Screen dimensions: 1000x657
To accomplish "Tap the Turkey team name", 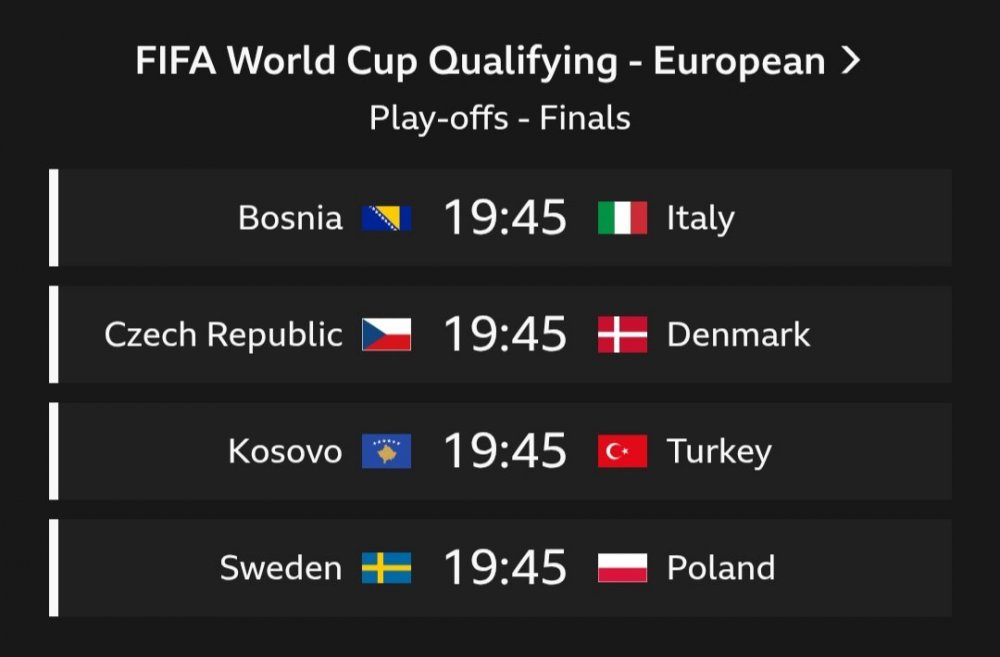I will pos(719,452).
